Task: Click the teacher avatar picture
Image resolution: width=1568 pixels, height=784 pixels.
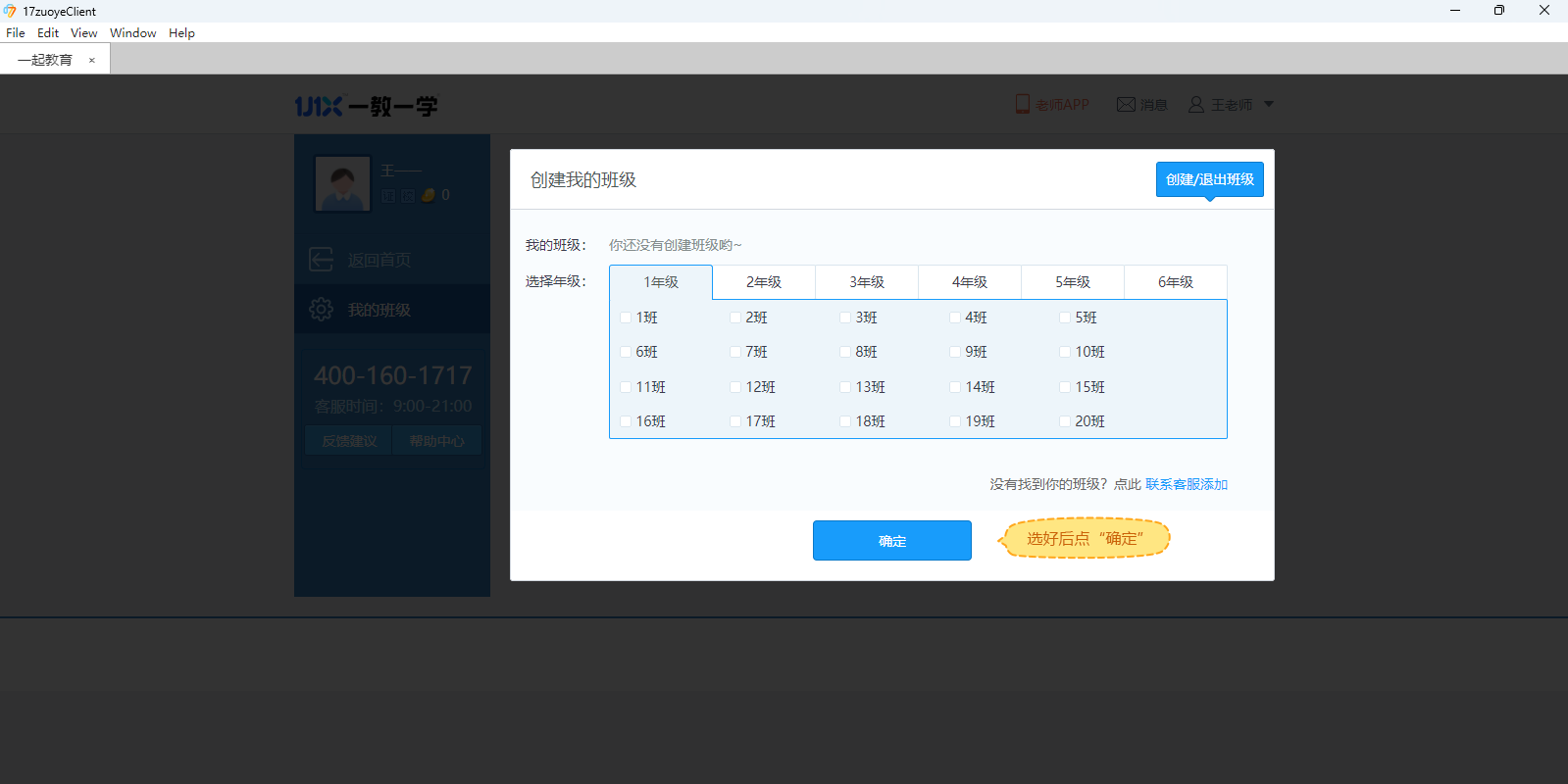Action: pos(342,183)
